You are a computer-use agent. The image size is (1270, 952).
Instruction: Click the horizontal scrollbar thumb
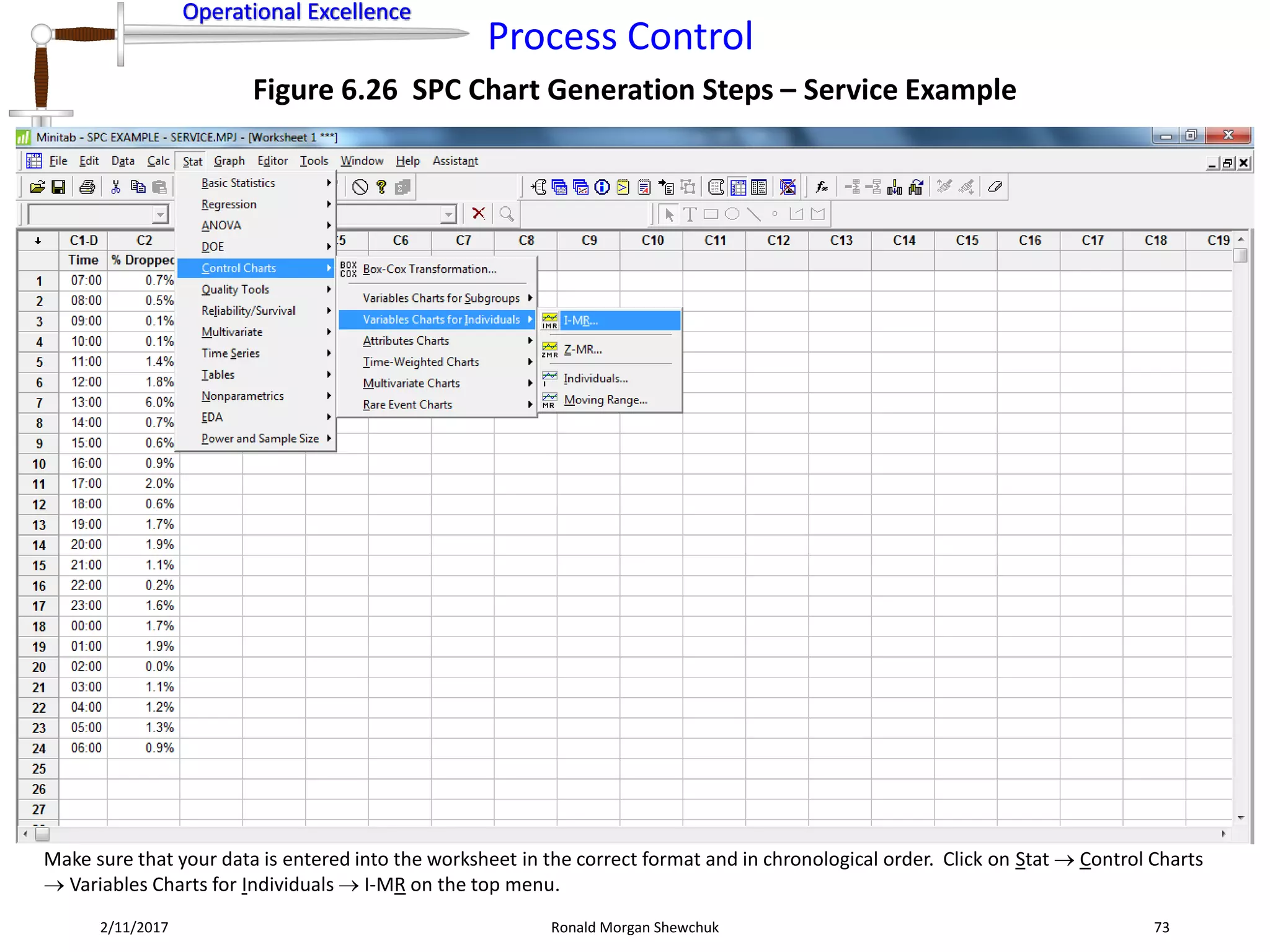pos(42,834)
